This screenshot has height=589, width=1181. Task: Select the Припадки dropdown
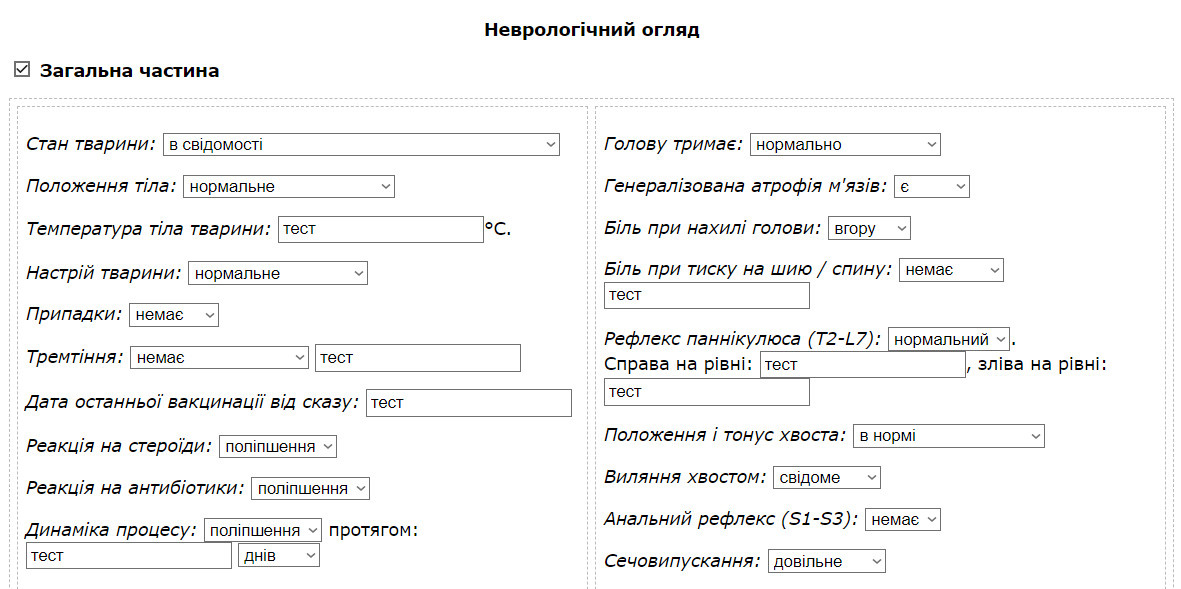[x=173, y=315]
